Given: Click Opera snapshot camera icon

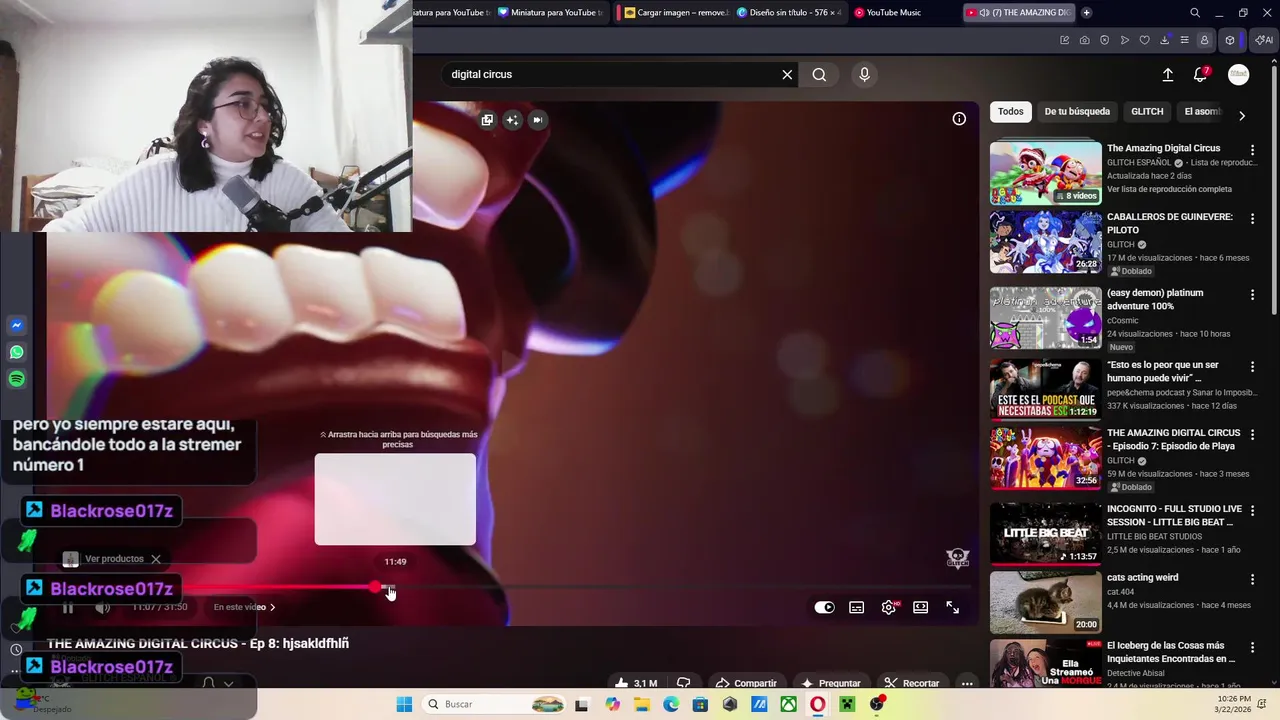Looking at the screenshot, I should coord(1084,40).
